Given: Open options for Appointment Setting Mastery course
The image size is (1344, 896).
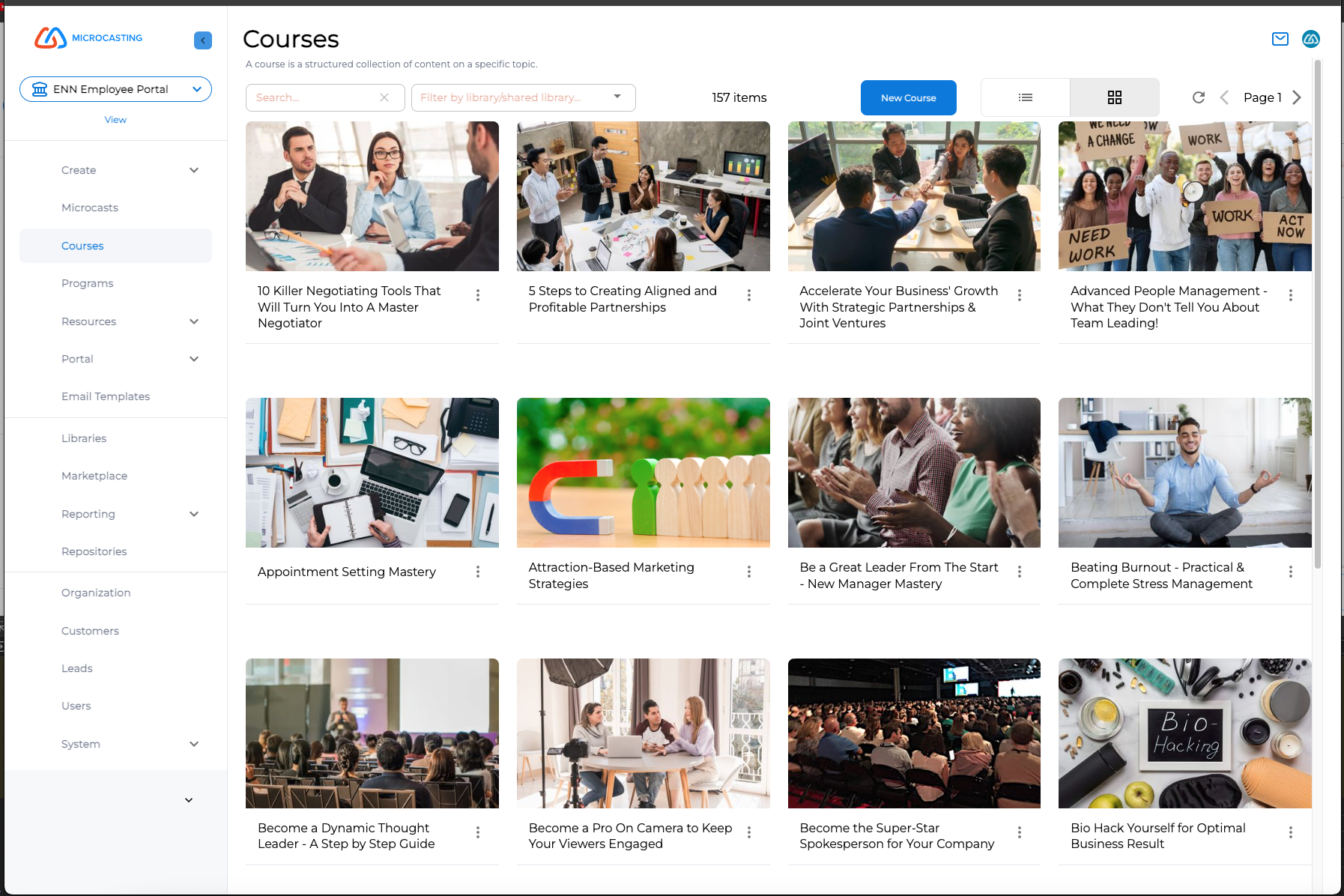Looking at the screenshot, I should [x=478, y=572].
